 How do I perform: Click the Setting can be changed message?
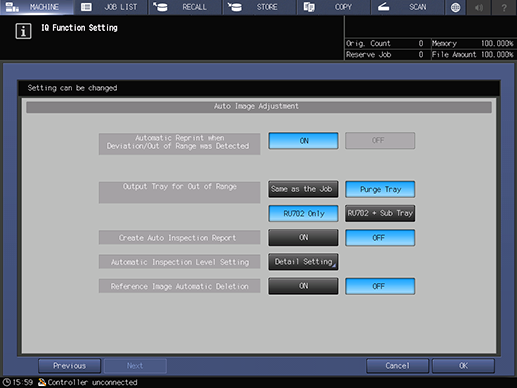(72, 88)
